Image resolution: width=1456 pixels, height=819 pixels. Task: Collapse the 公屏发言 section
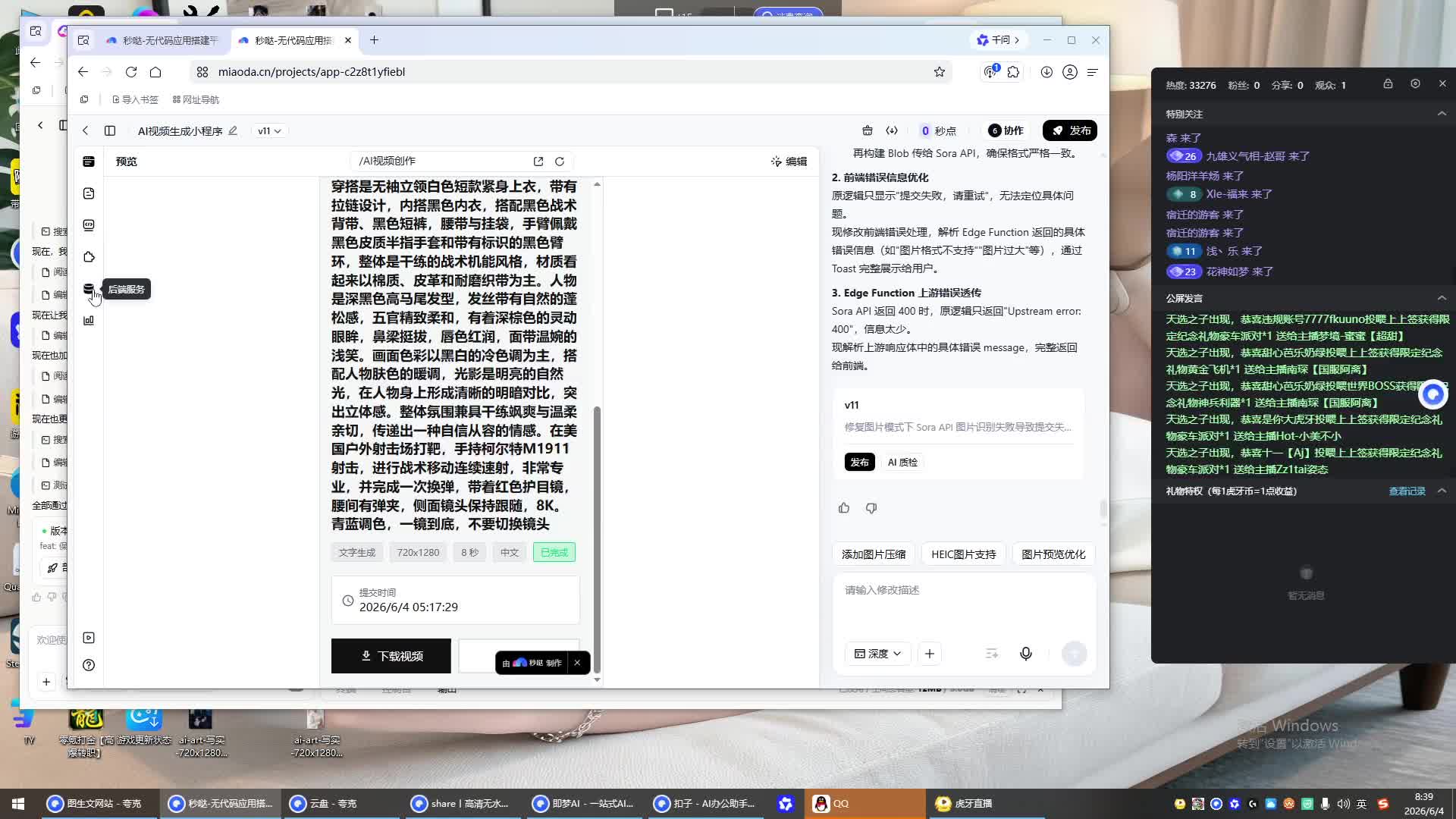tap(1442, 298)
